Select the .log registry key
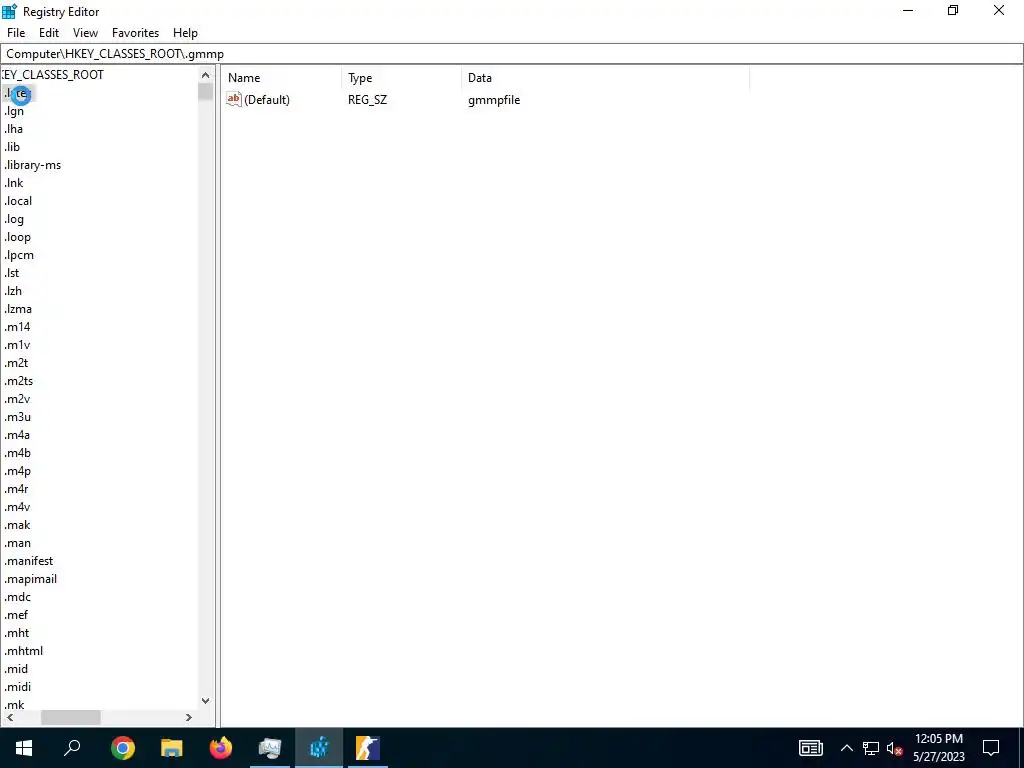The height and width of the screenshot is (768, 1024). coord(14,219)
